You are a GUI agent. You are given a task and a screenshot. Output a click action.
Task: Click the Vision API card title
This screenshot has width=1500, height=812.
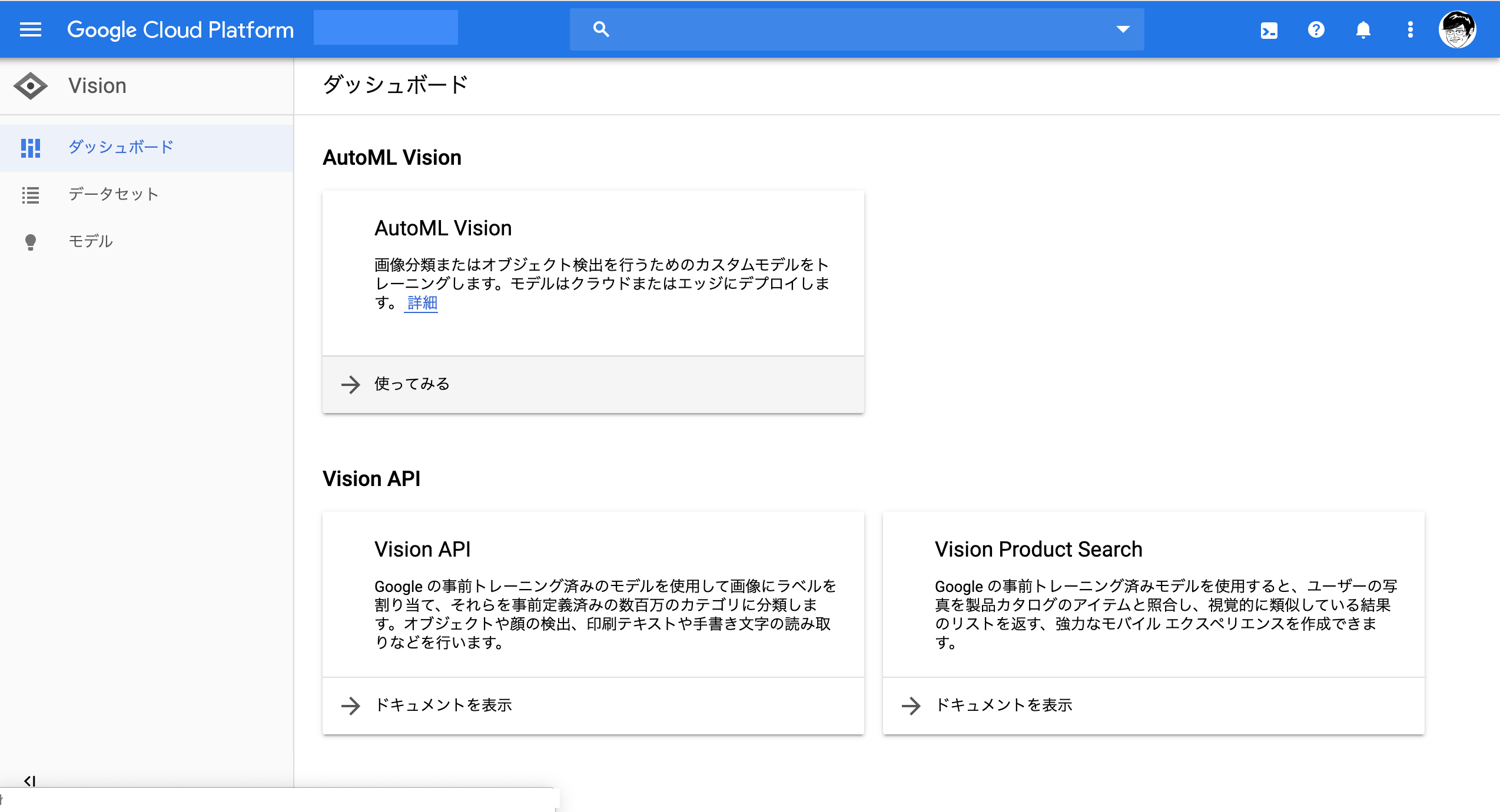point(422,550)
